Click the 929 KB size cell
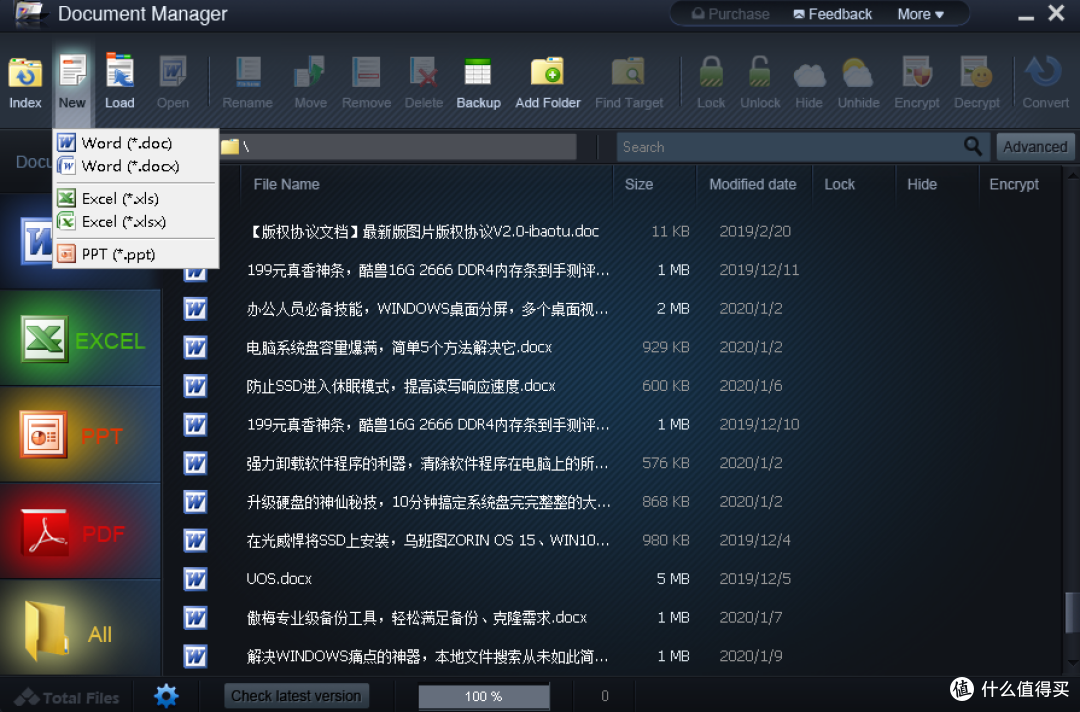1080x712 pixels. click(x=665, y=347)
